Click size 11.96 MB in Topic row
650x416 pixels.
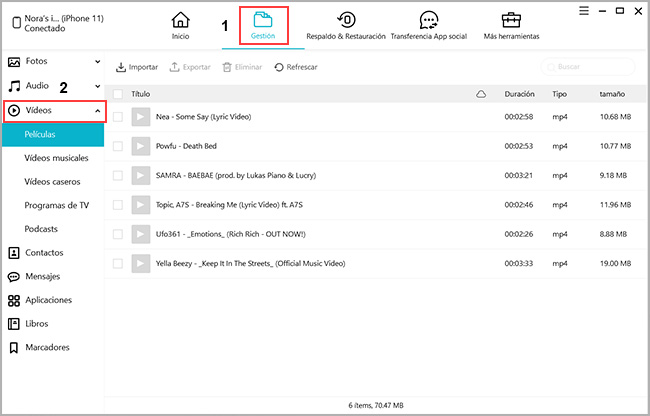click(616, 205)
